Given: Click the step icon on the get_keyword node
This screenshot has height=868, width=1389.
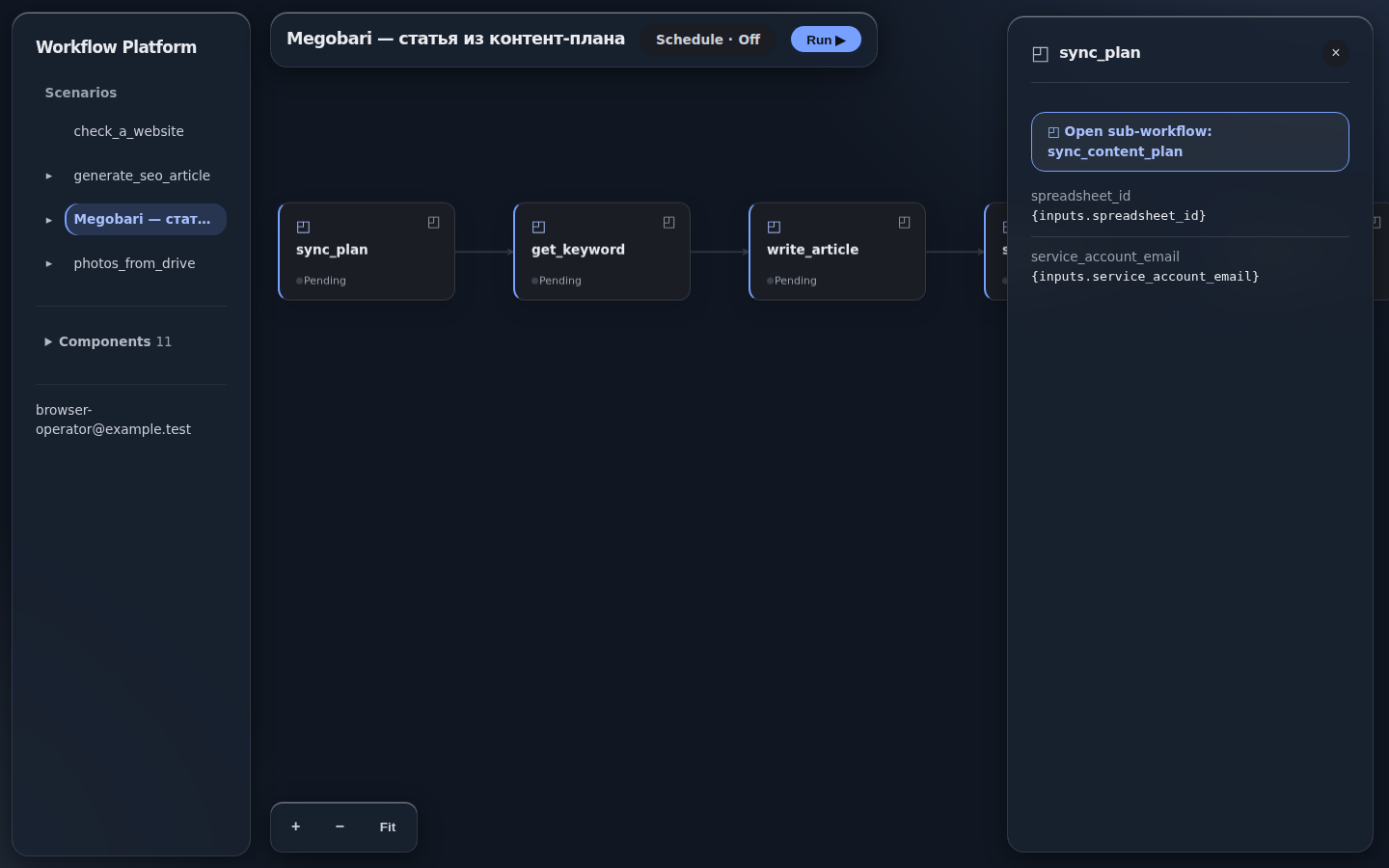Looking at the screenshot, I should tap(538, 228).
